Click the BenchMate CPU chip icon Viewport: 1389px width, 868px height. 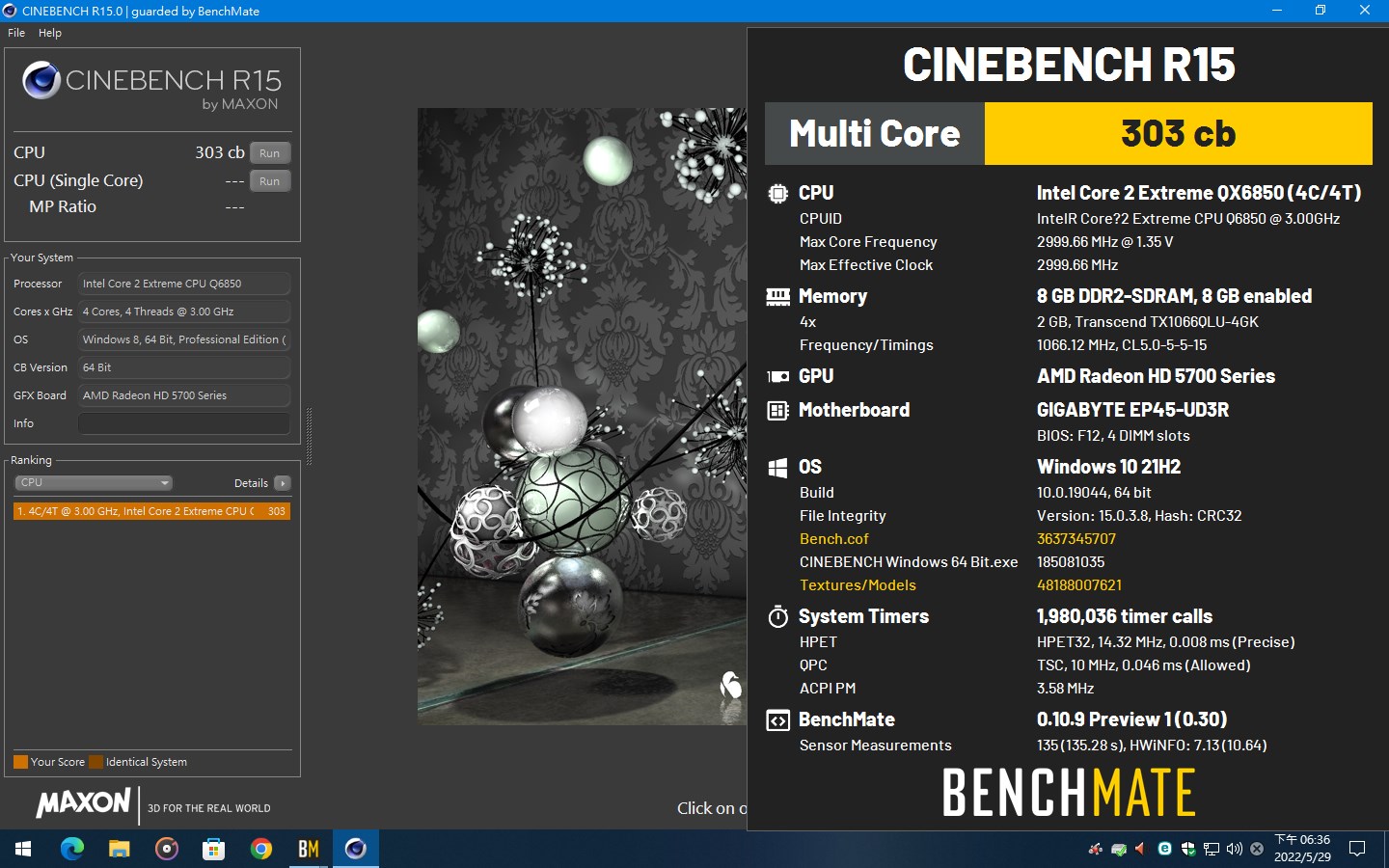(x=777, y=193)
